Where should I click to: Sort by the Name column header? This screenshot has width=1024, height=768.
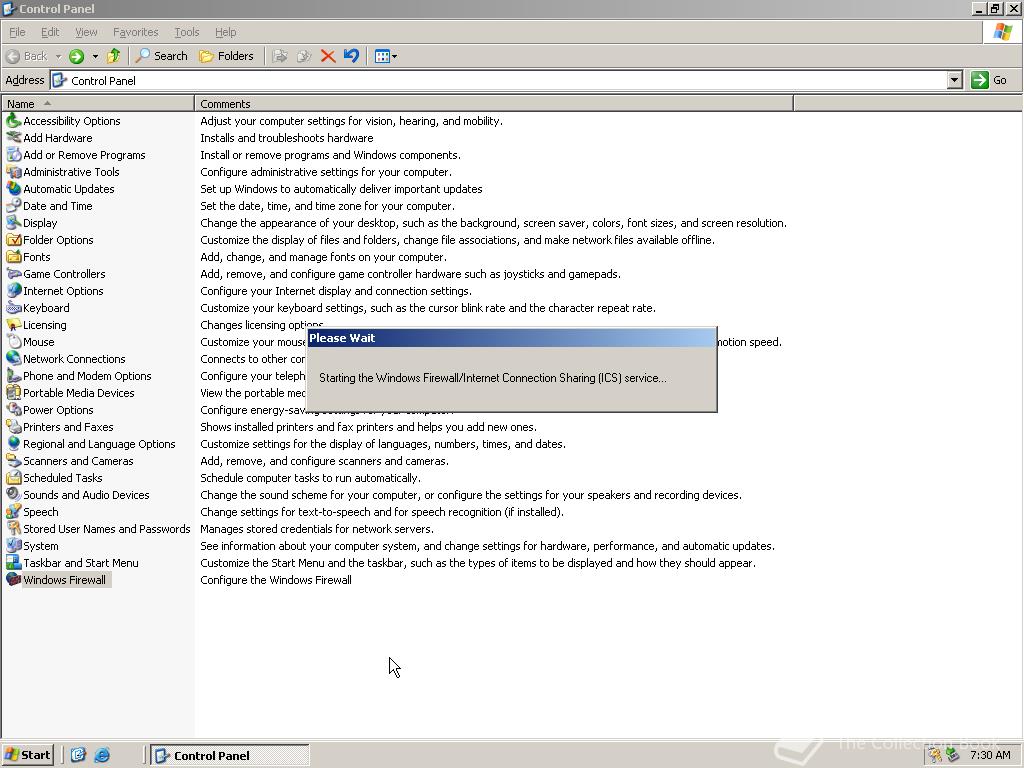(97, 103)
